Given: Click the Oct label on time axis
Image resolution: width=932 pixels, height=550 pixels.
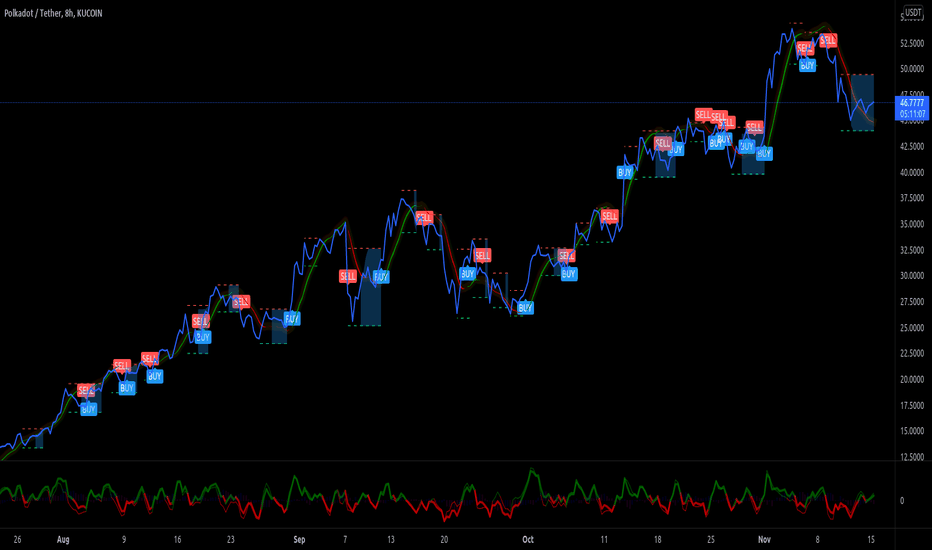Looking at the screenshot, I should (x=528, y=540).
